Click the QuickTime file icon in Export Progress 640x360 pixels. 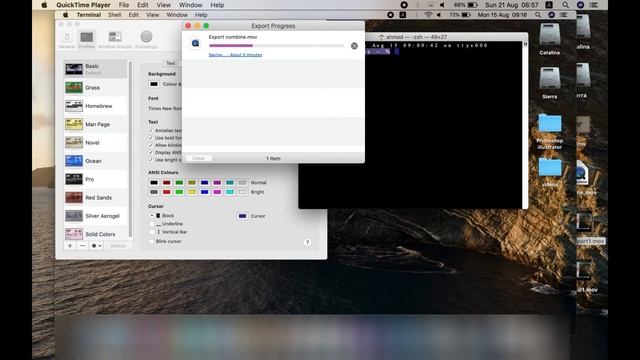tap(196, 43)
